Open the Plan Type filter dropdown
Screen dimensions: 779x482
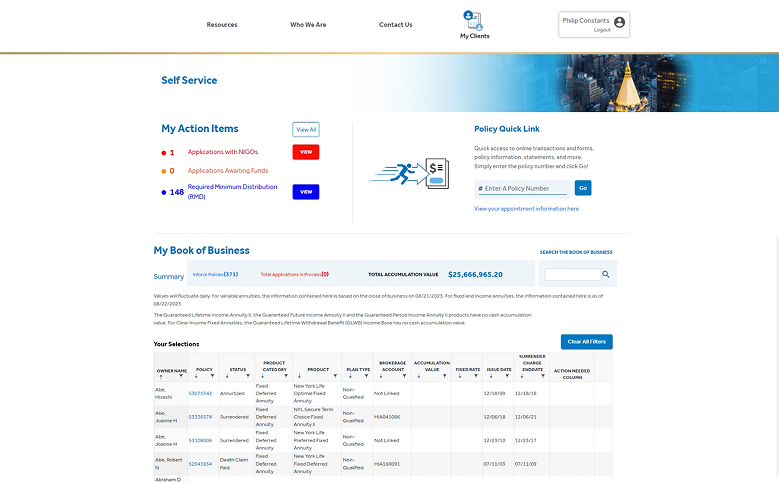367,376
